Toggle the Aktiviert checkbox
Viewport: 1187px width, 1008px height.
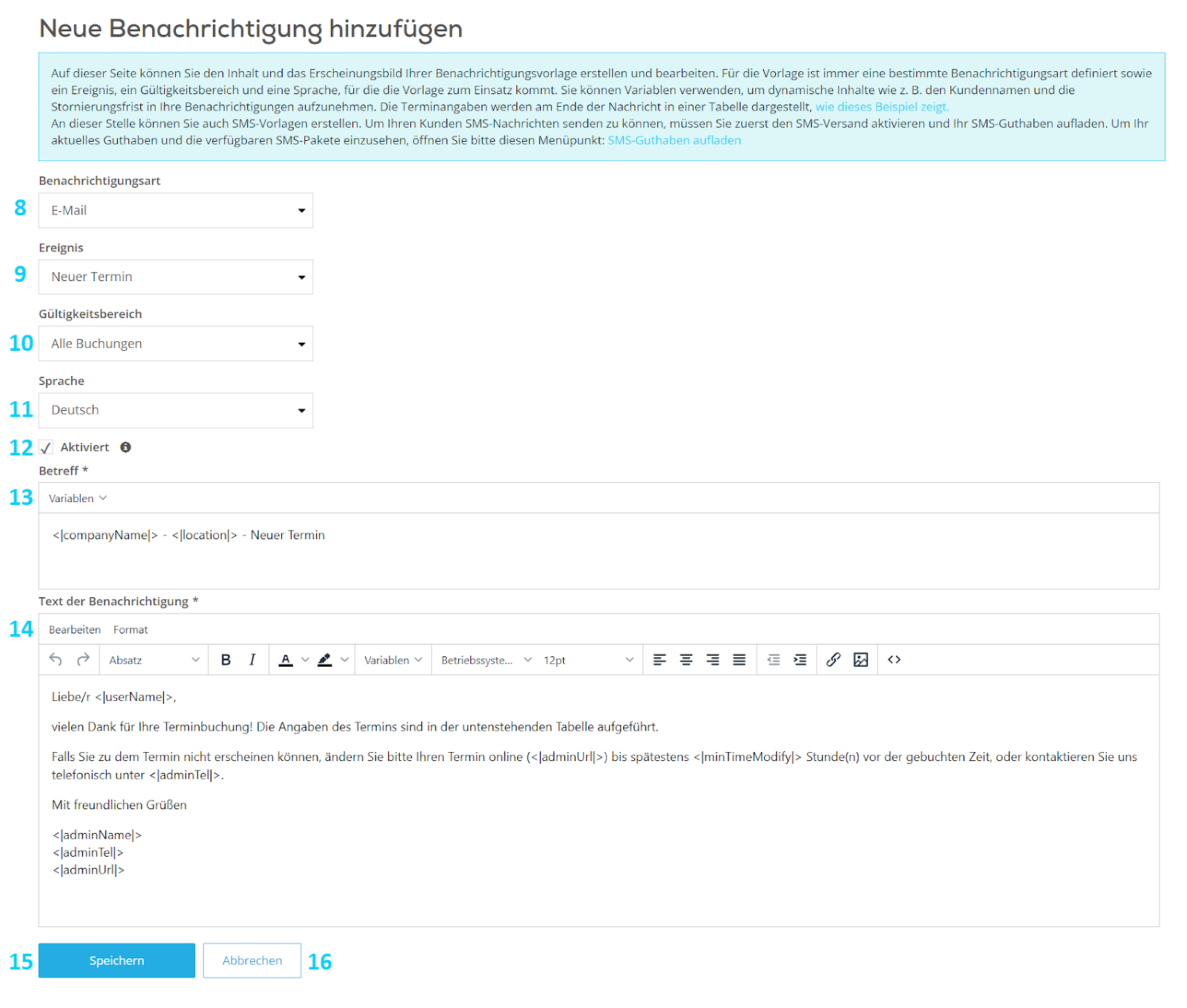pyautogui.click(x=46, y=447)
